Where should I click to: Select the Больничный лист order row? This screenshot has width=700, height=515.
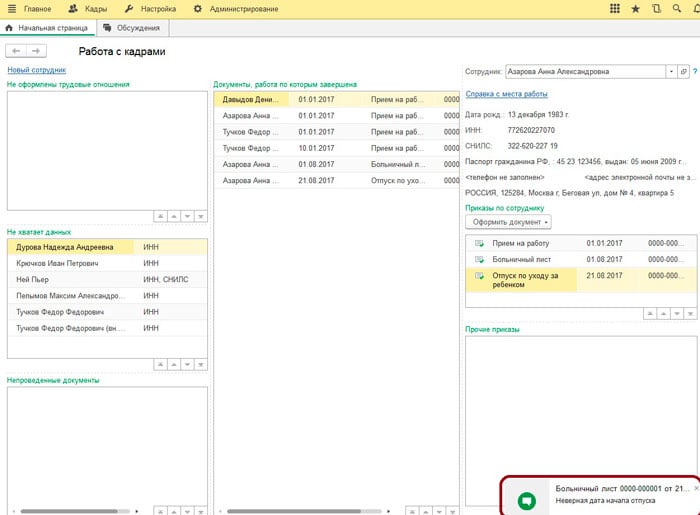tap(521, 258)
